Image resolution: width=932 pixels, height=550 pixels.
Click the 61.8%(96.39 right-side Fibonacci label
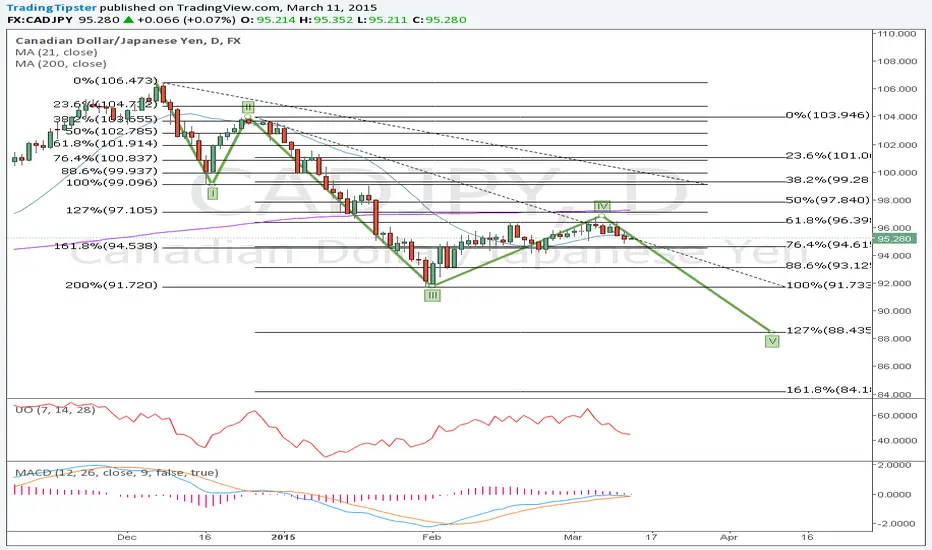pyautogui.click(x=829, y=220)
